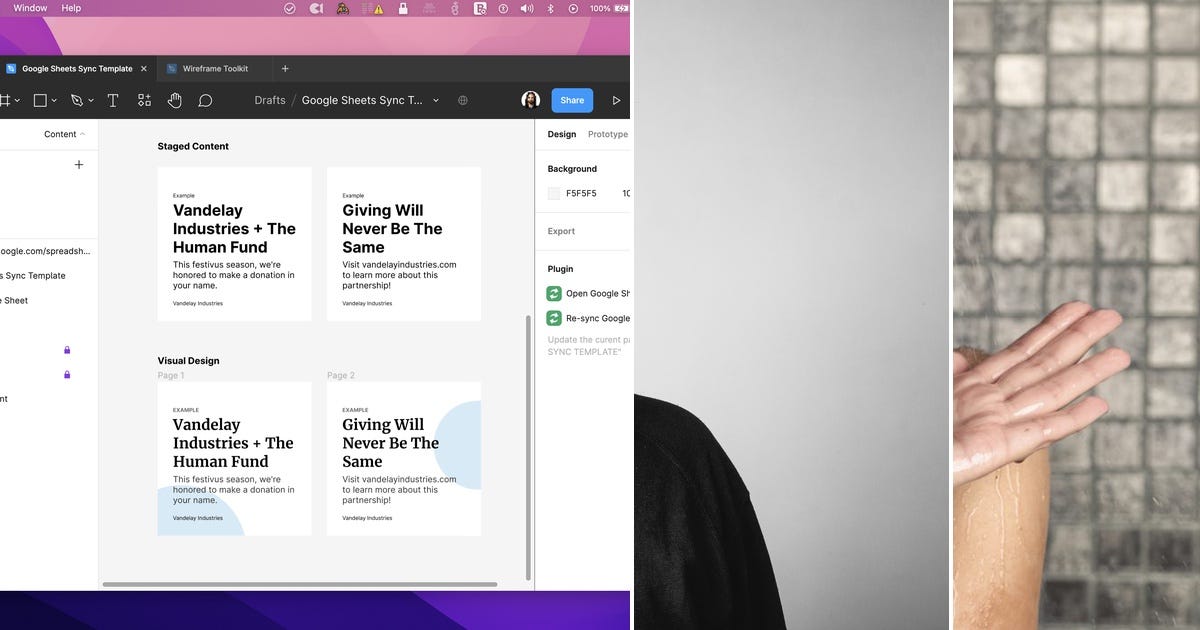The image size is (1200, 630).
Task: Open the file name dropdown next to Google Sheets Sync
Action: (435, 100)
